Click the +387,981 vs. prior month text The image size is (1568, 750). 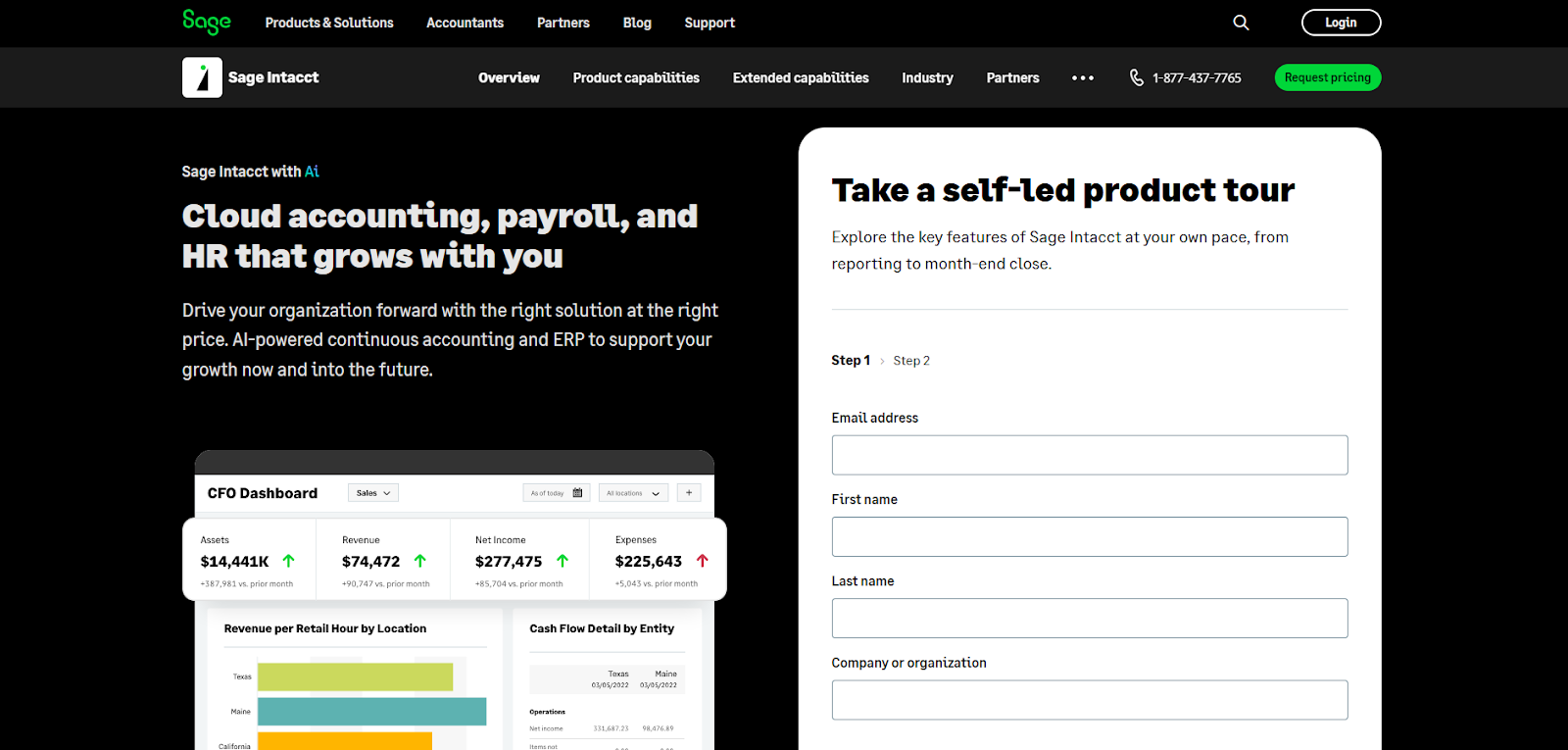[247, 584]
